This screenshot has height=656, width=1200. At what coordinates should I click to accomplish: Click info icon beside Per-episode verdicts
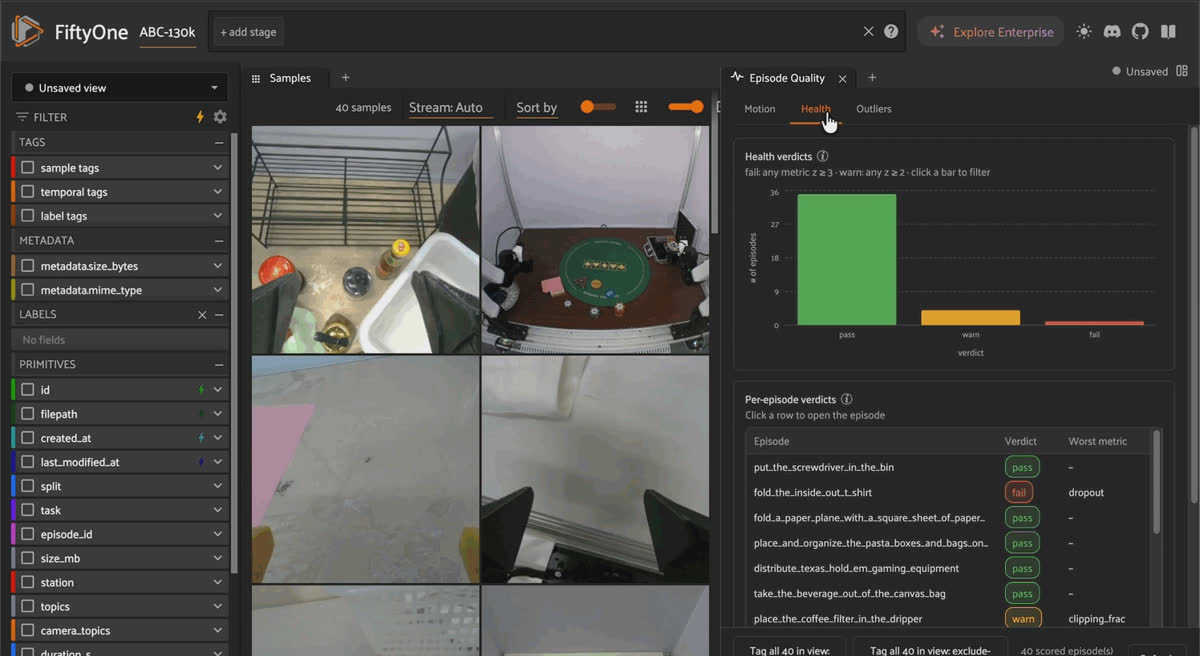pos(847,399)
